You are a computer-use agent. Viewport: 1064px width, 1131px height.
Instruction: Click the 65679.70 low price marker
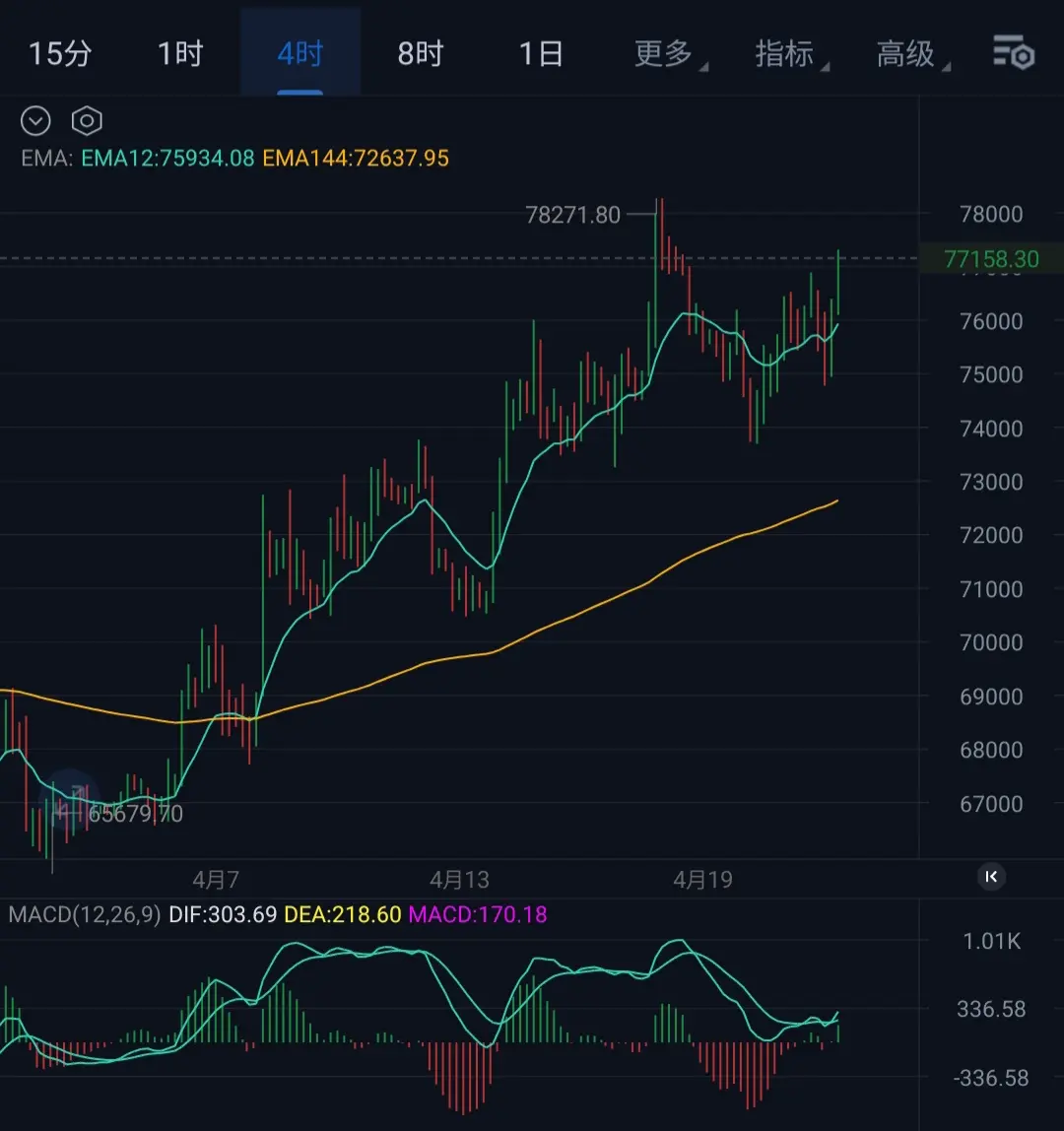(x=136, y=814)
